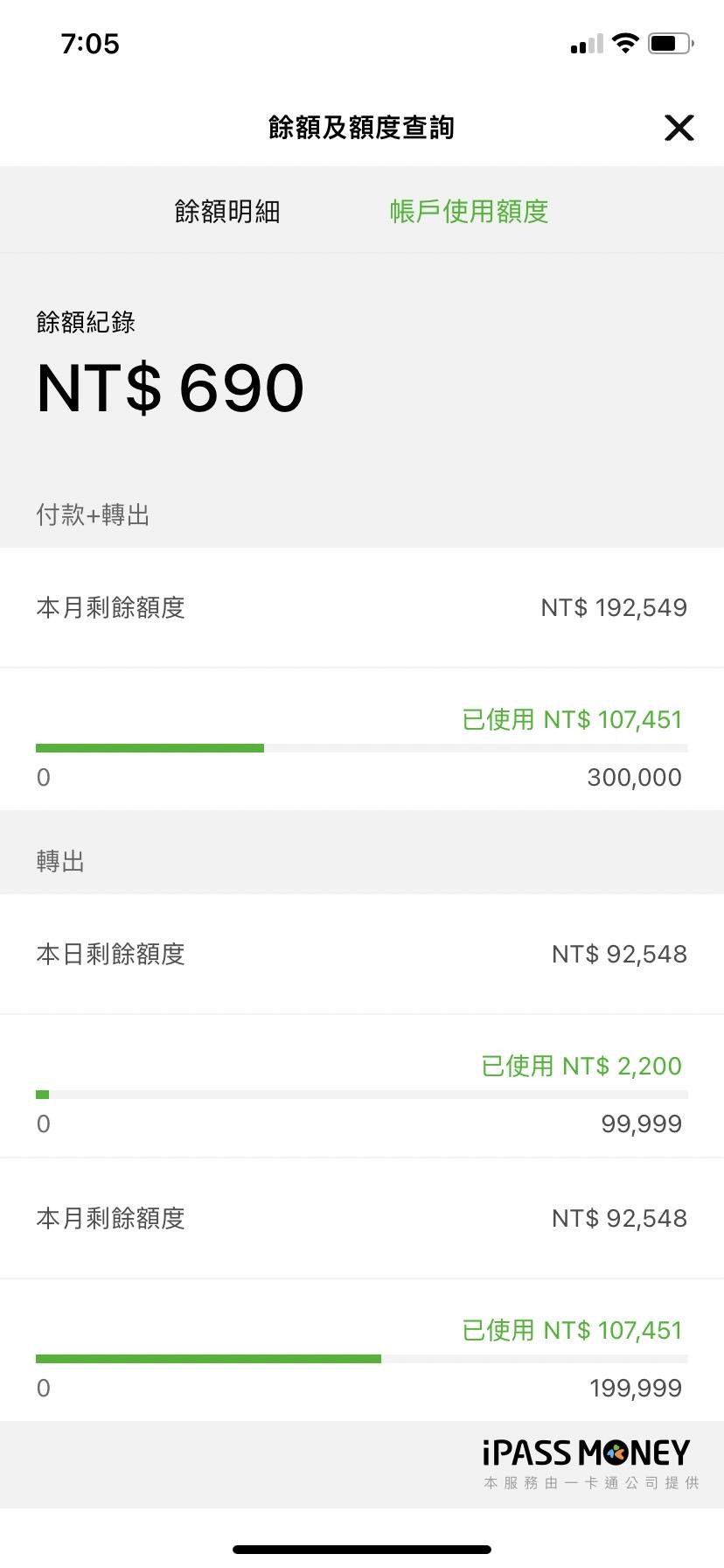Tap the 餘額及額度查詢 page title
Image resolution: width=724 pixels, height=1568 pixels.
(361, 128)
